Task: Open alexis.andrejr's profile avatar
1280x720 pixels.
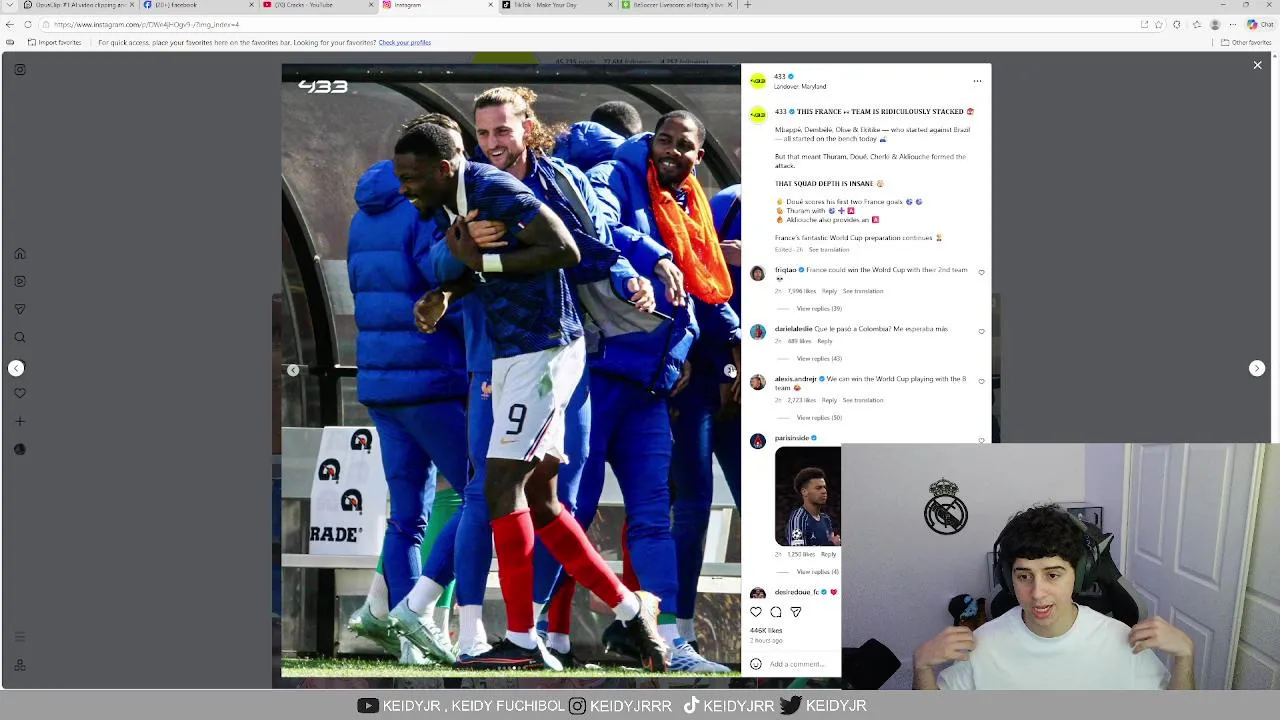Action: (757, 383)
